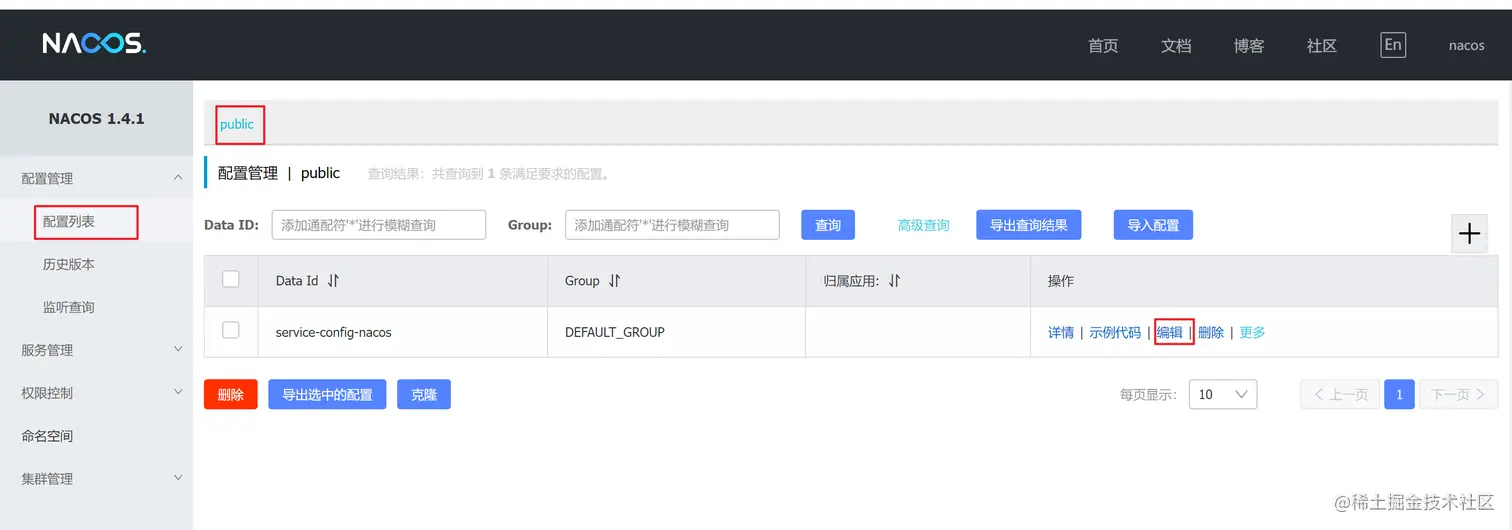The image size is (1512, 530).
Task: Click the NACOS 1.4.1 sidebar title
Action: pos(96,118)
